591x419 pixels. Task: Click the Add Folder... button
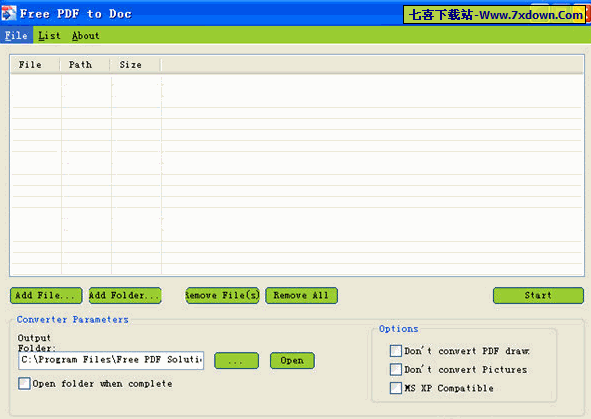(x=125, y=295)
